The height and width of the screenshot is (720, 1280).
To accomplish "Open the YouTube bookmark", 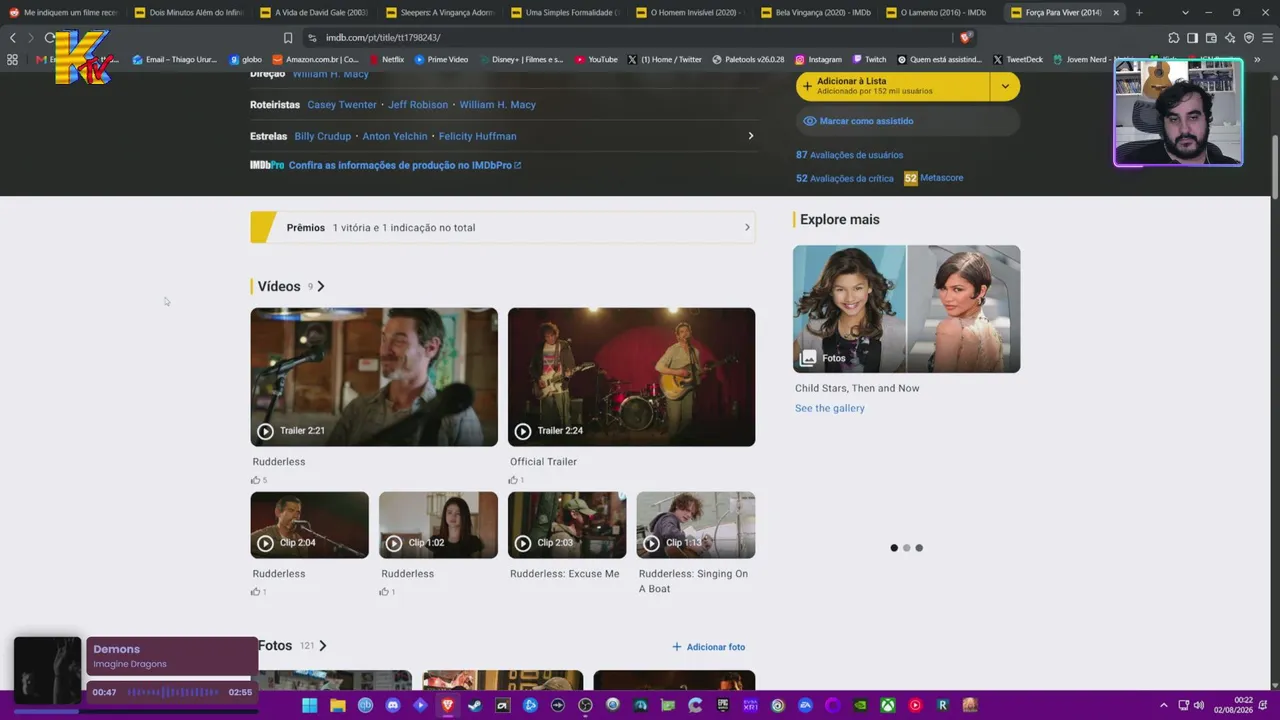I will click(597, 60).
